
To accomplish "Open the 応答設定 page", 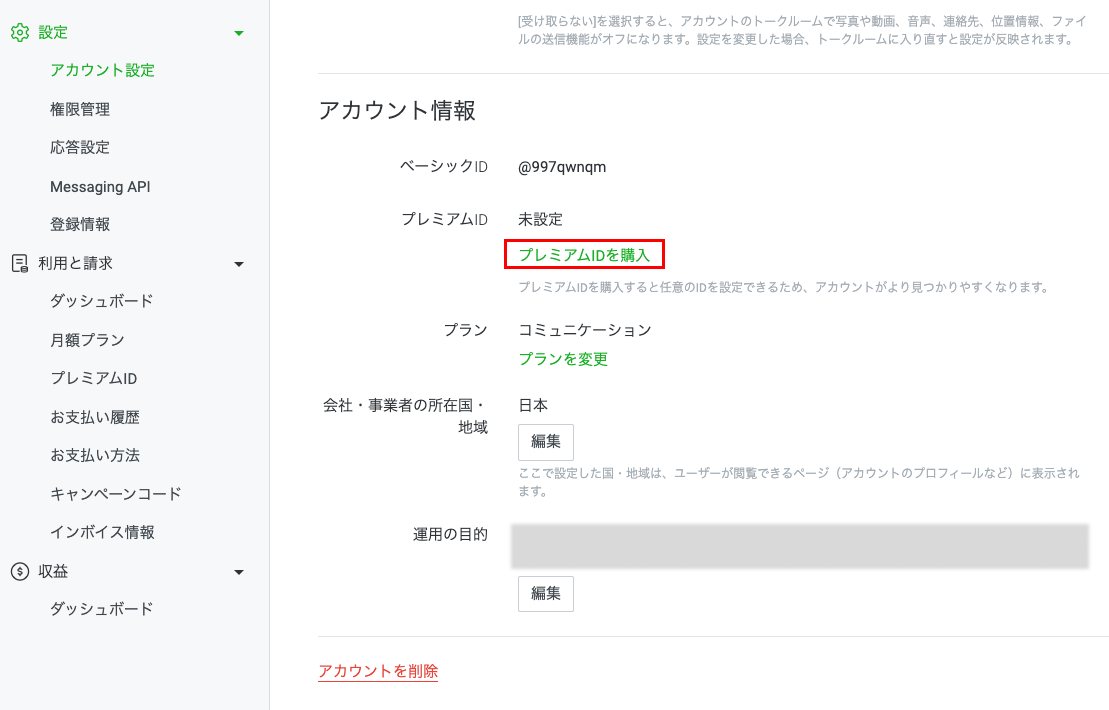I will pos(82,147).
